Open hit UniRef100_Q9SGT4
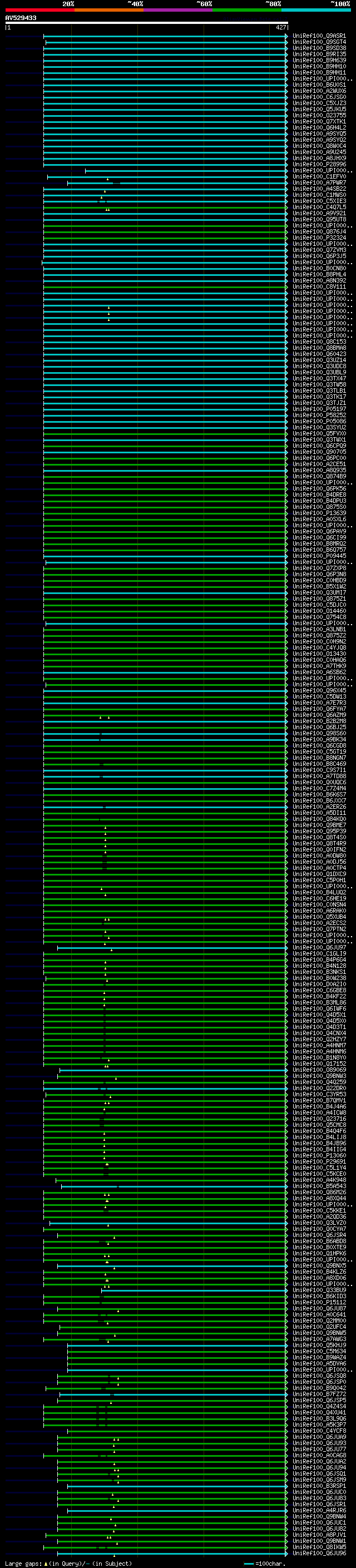Image resolution: width=356 pixels, height=1568 pixels. pyautogui.click(x=319, y=42)
